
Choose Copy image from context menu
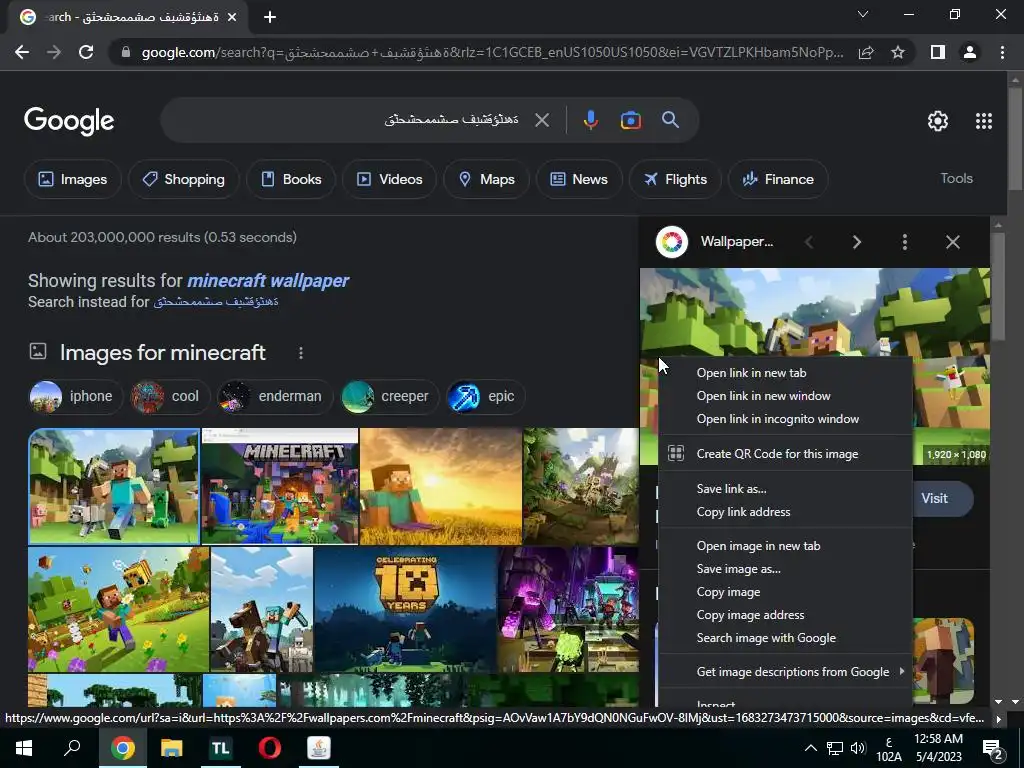pos(786,592)
